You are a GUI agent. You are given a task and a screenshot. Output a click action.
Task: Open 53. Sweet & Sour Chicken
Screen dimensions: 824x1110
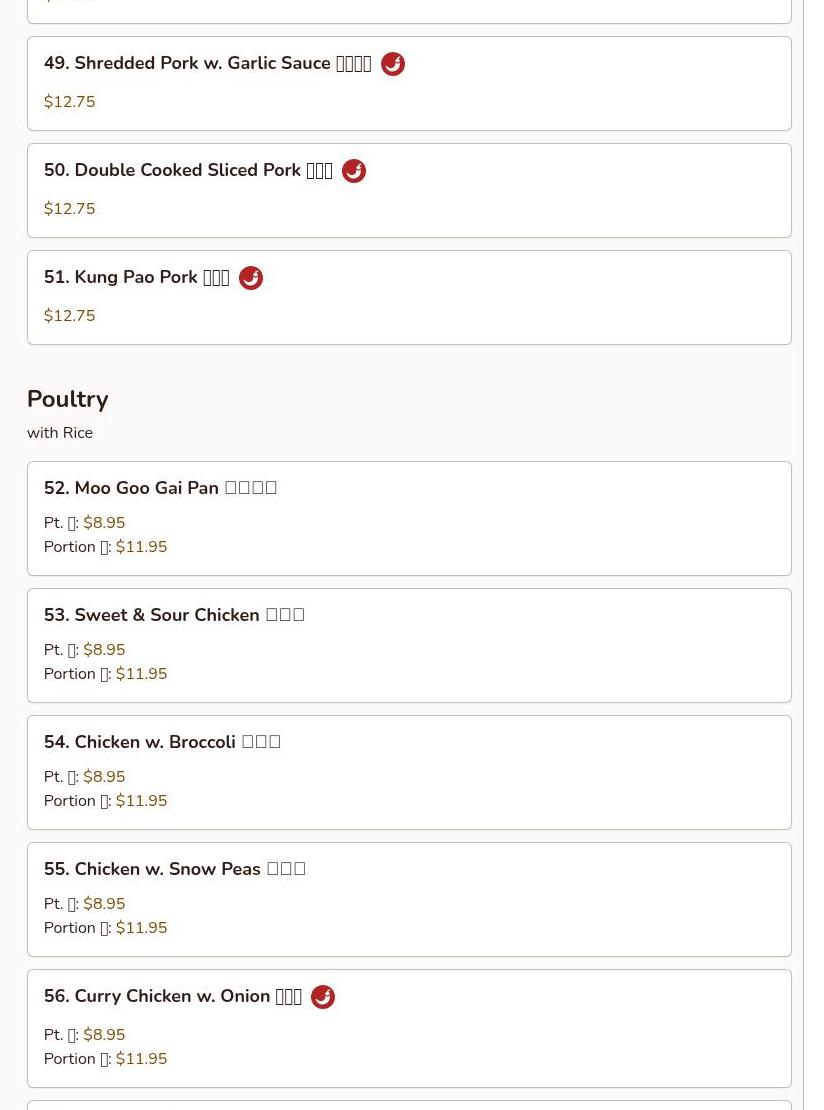click(x=409, y=646)
